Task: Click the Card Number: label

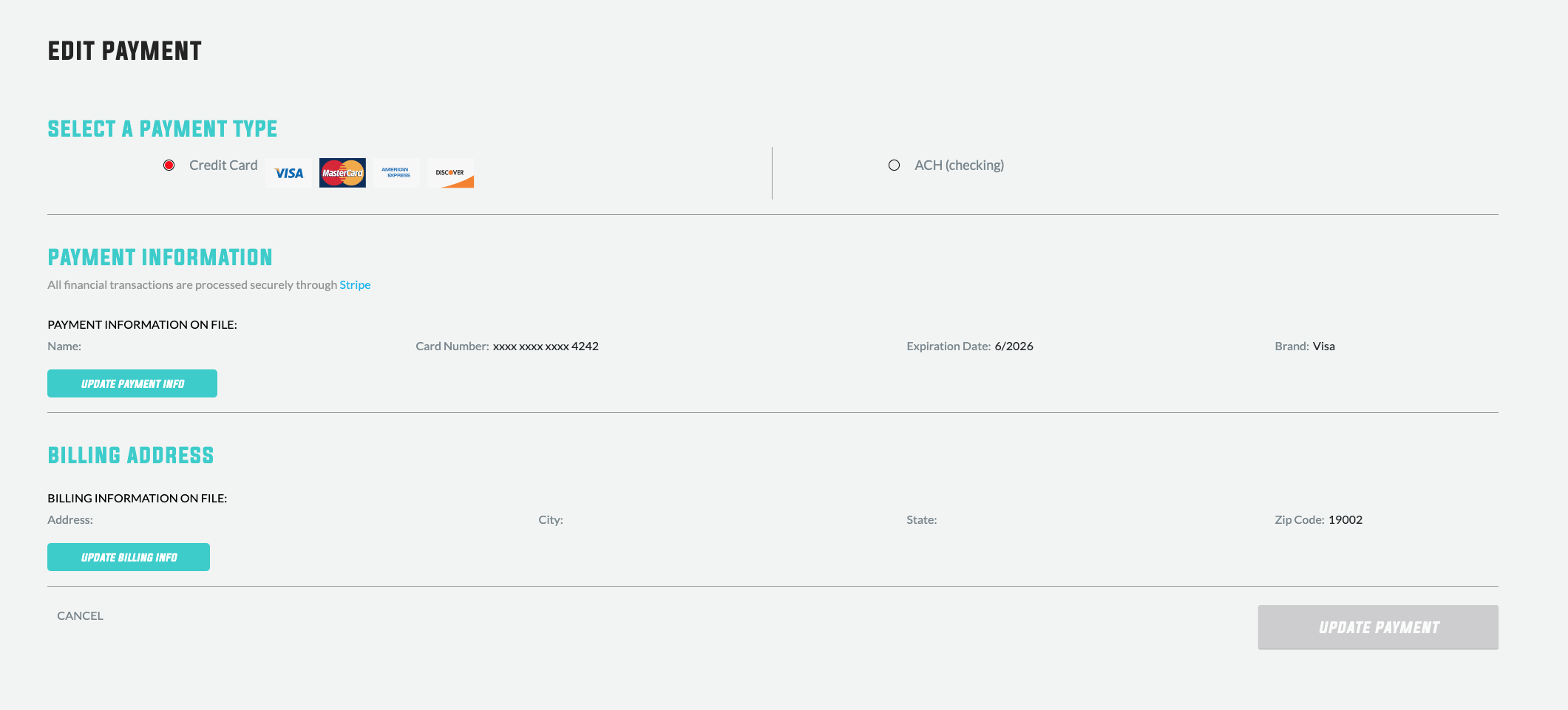Action: (x=452, y=347)
